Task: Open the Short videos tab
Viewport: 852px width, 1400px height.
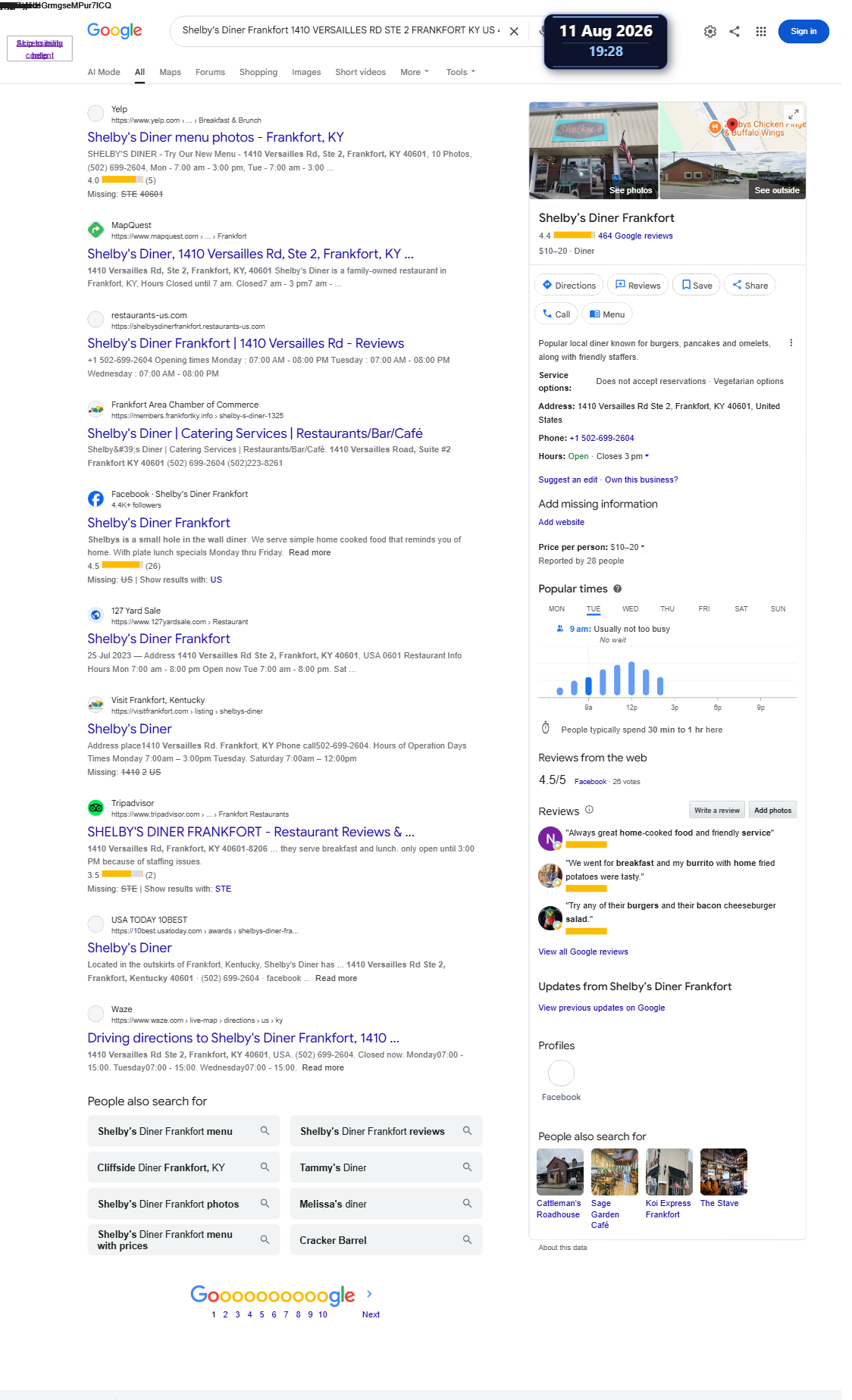Action: (x=360, y=72)
